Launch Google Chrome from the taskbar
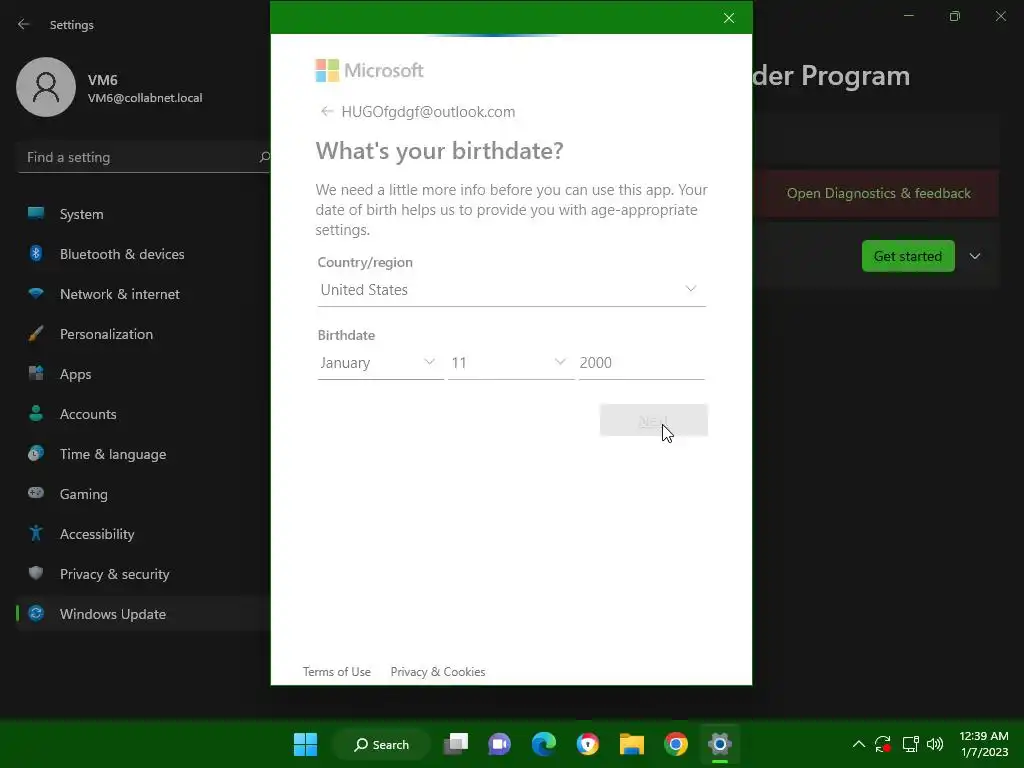1024x768 pixels. coord(676,744)
